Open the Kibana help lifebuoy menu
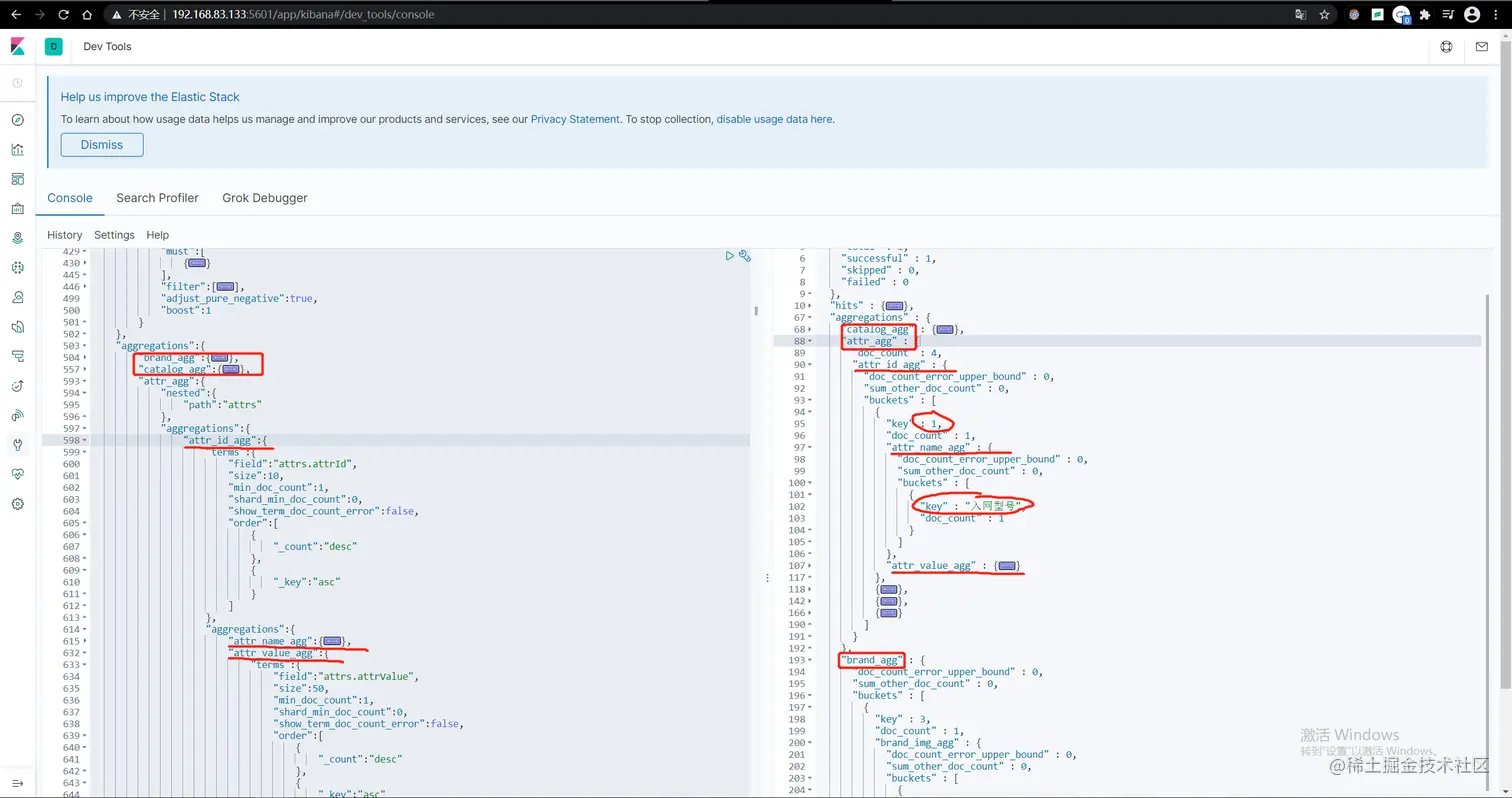This screenshot has width=1512, height=798. pos(1446,47)
